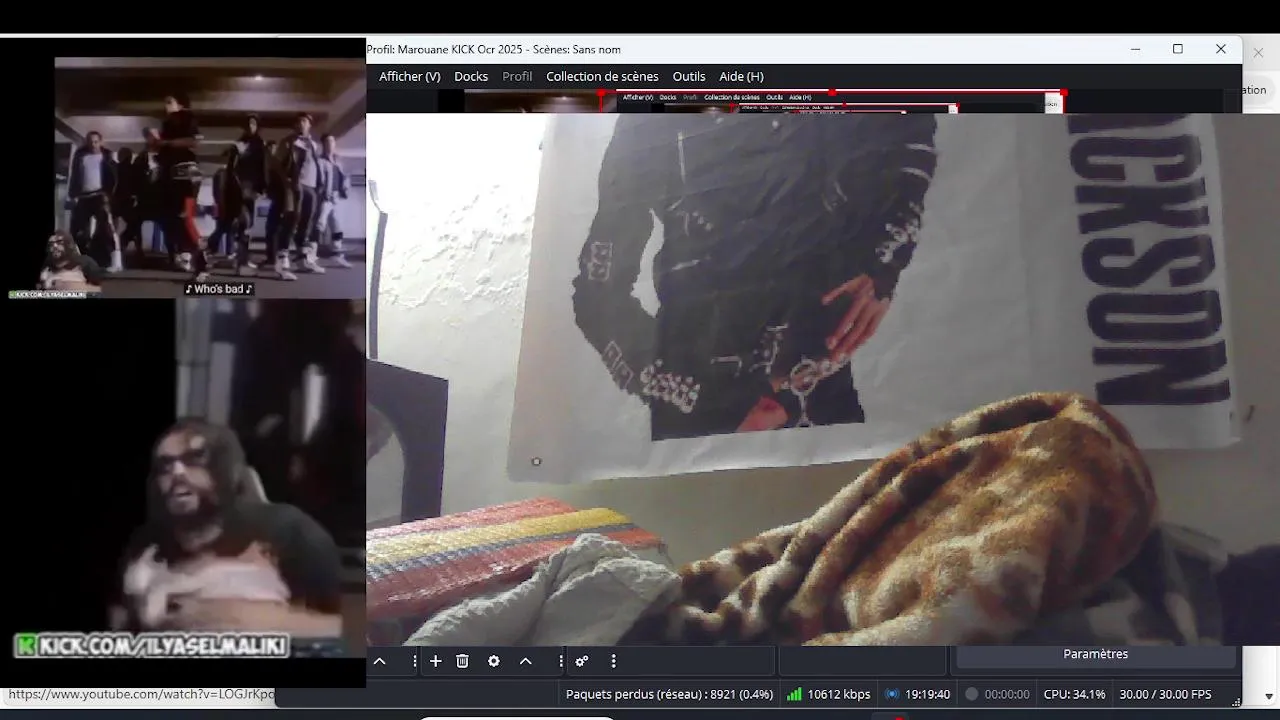Click the OBS window title text

coord(493,49)
